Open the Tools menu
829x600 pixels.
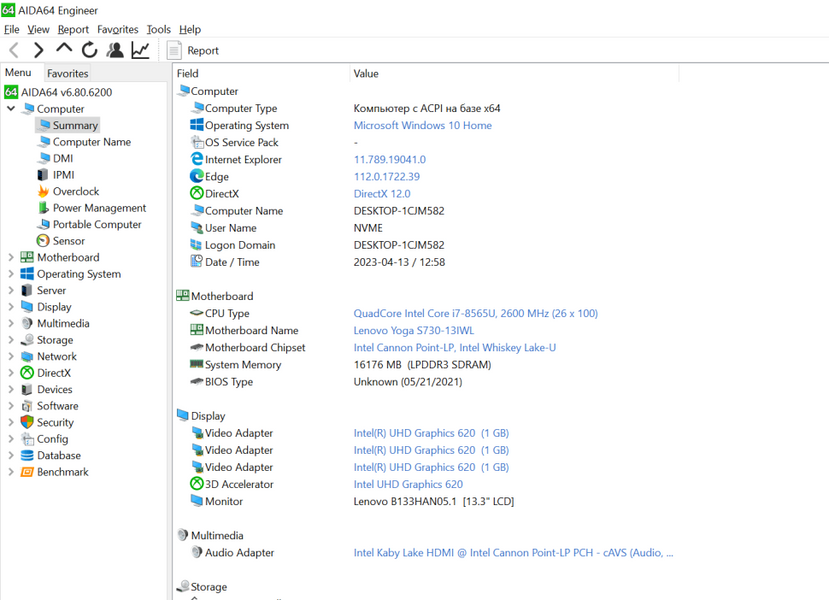click(159, 30)
